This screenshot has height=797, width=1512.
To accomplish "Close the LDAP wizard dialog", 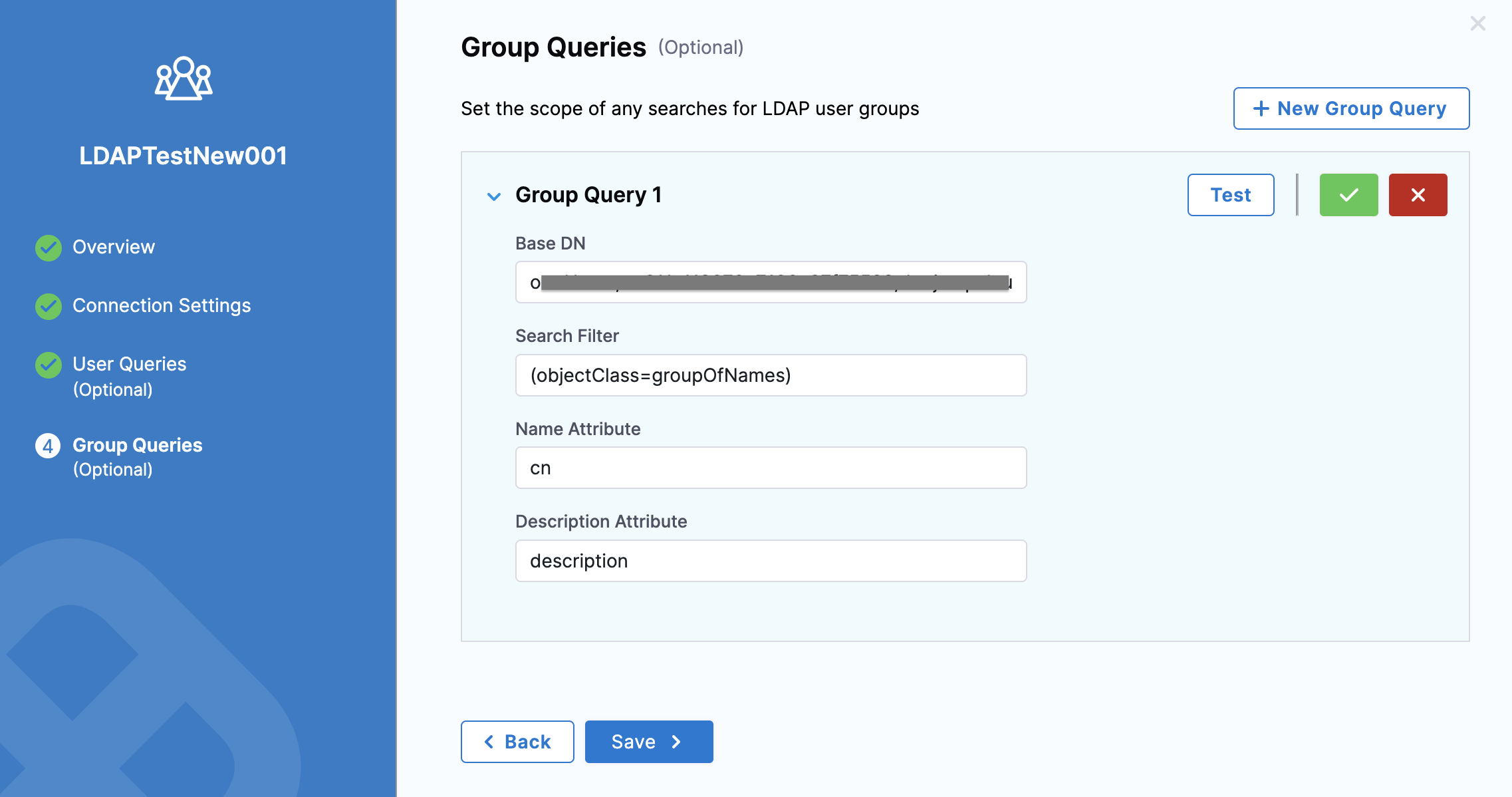I will 1477,24.
